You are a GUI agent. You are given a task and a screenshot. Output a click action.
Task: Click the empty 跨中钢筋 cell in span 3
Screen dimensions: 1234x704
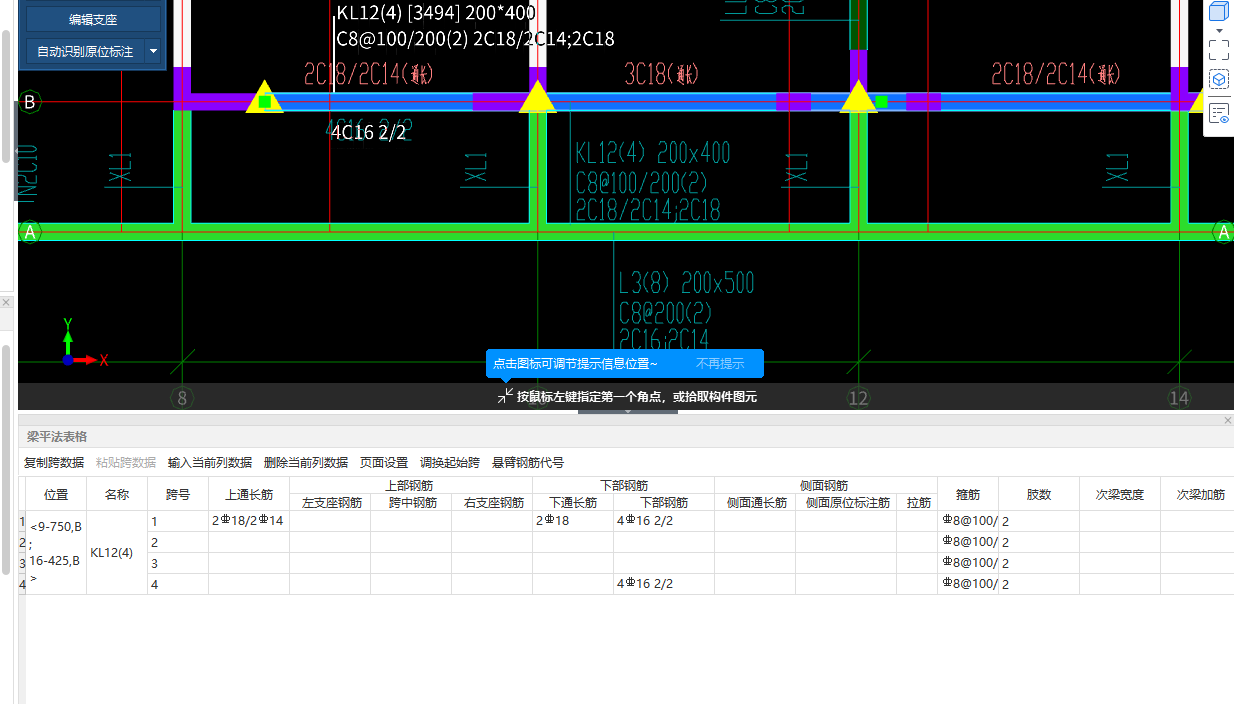411,563
